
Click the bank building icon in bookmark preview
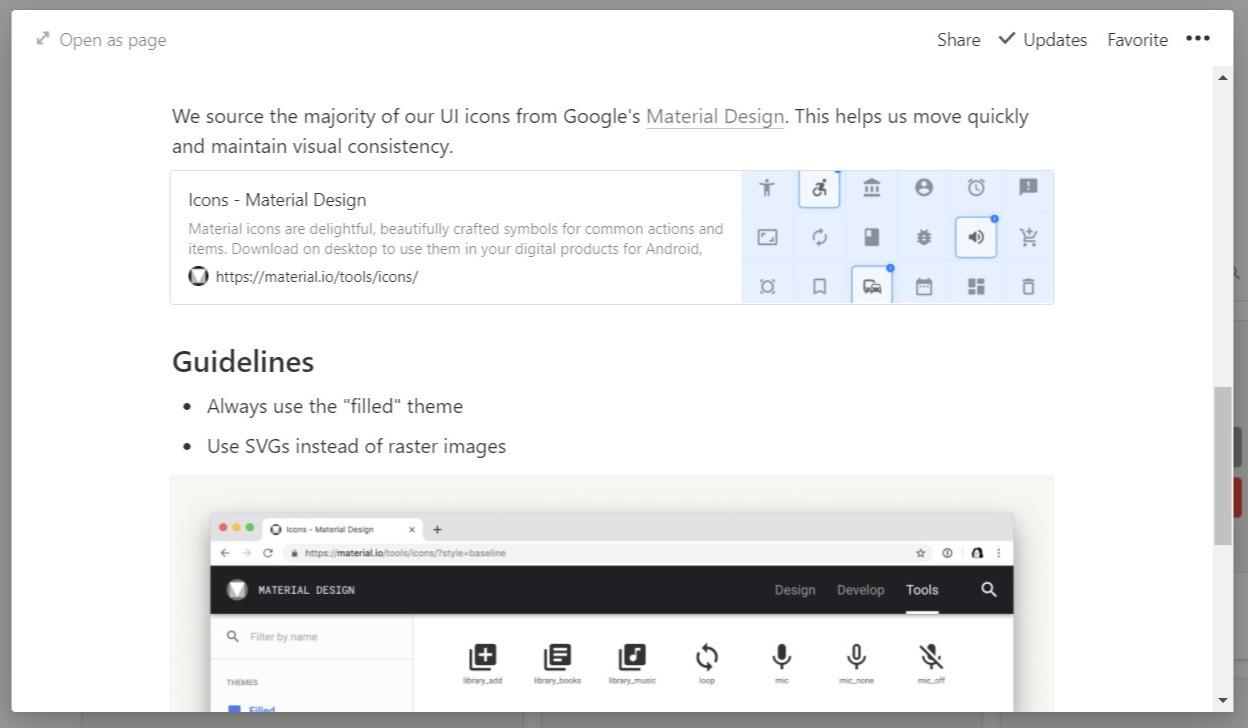[872, 187]
